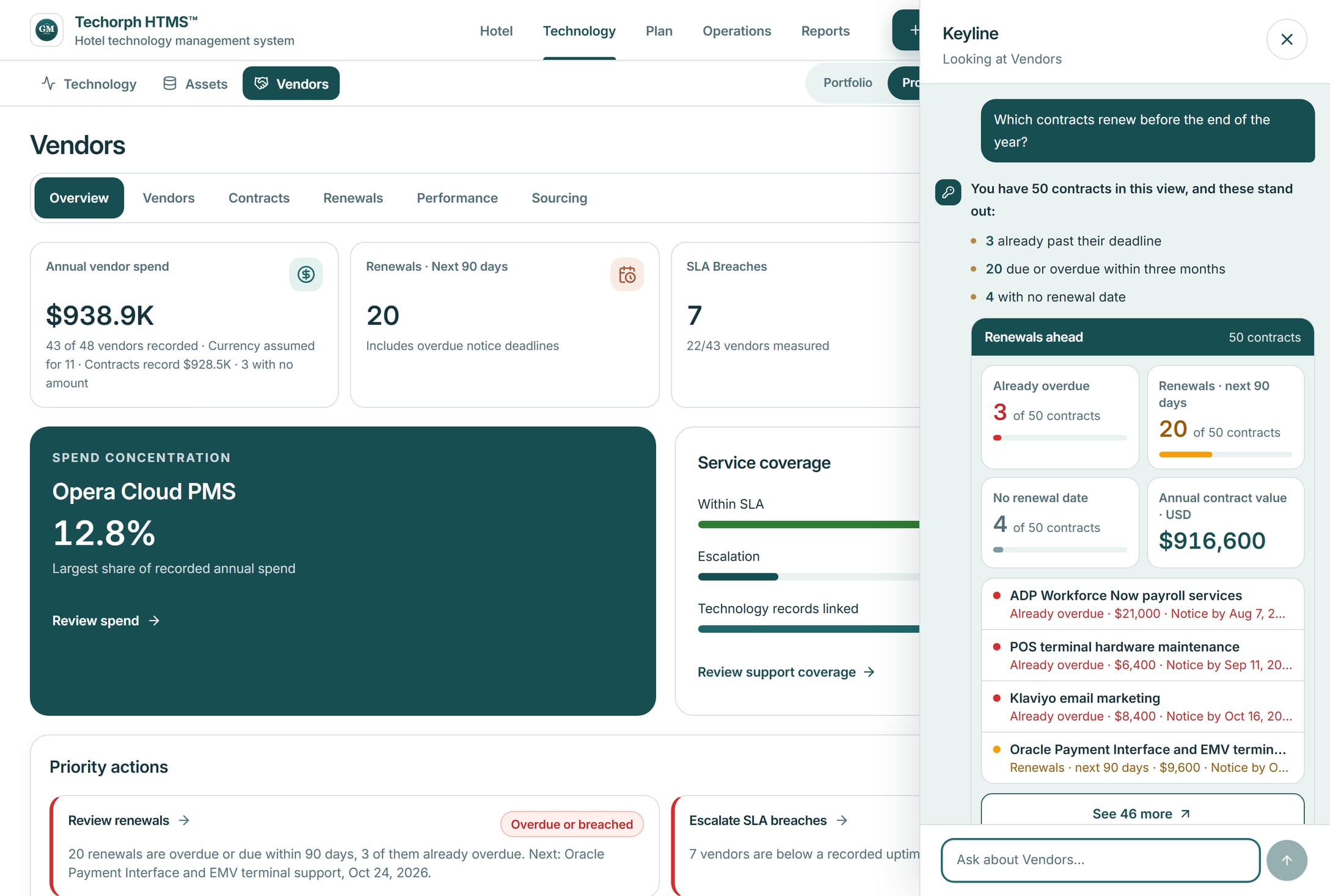Viewport: 1344px width, 896px height.
Task: Send the Keyline message with arrow button
Action: pos(1287,860)
